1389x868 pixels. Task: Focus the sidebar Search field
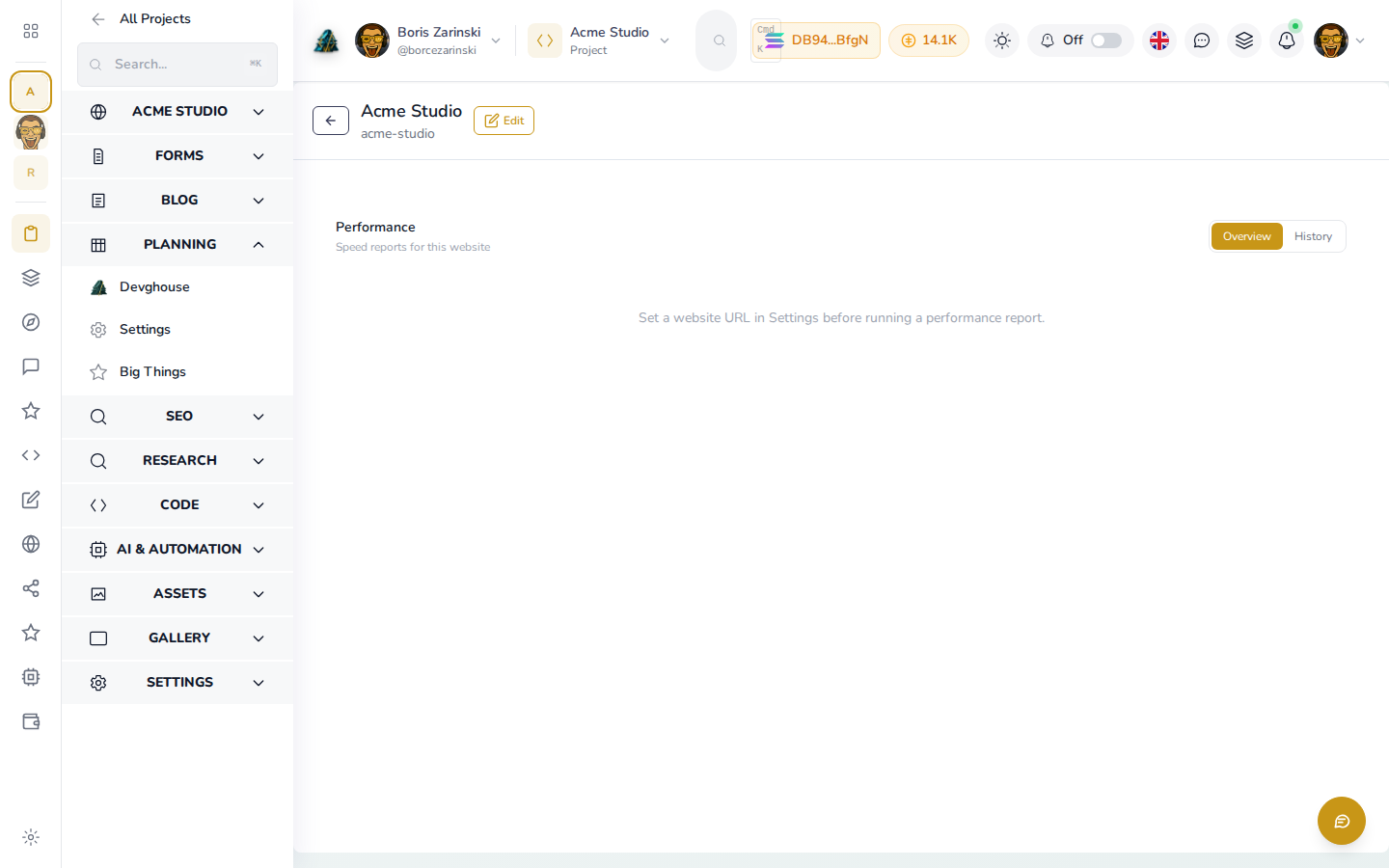[x=177, y=65]
